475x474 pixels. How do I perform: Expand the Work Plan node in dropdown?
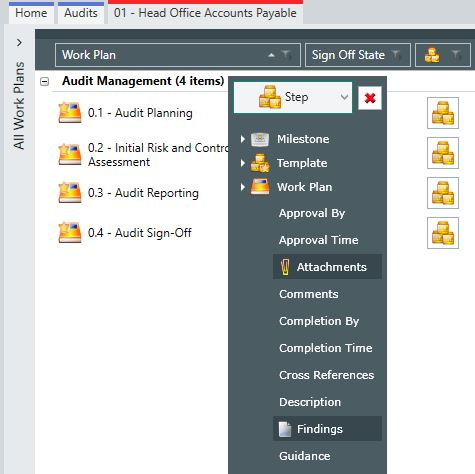[x=243, y=187]
